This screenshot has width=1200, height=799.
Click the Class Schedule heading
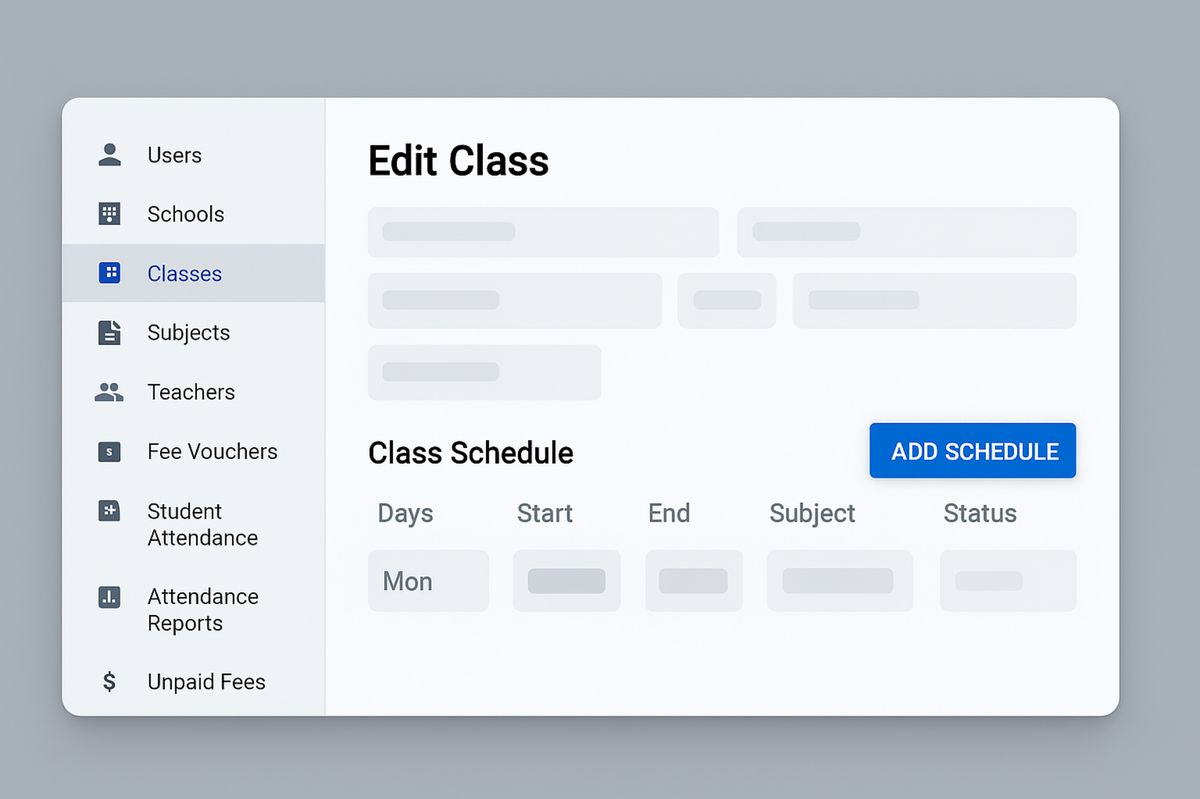pos(470,453)
